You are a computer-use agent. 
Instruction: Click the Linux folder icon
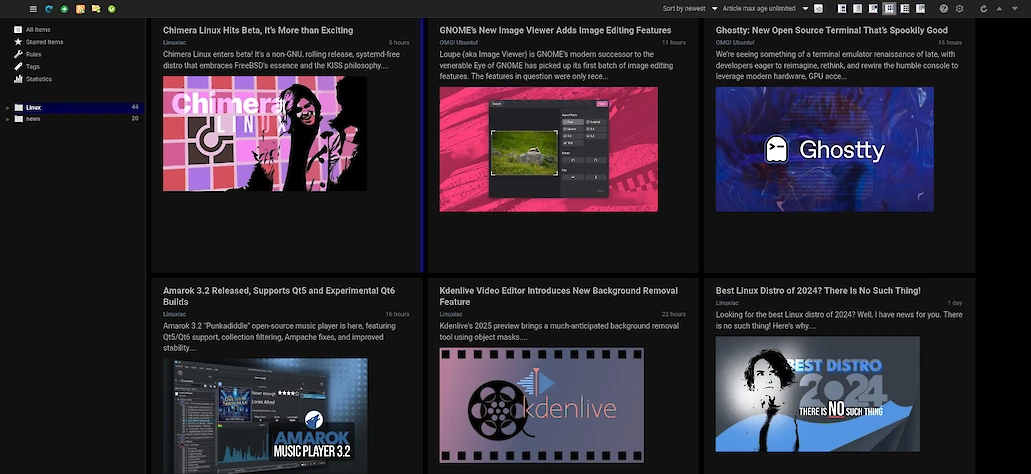pyautogui.click(x=18, y=107)
